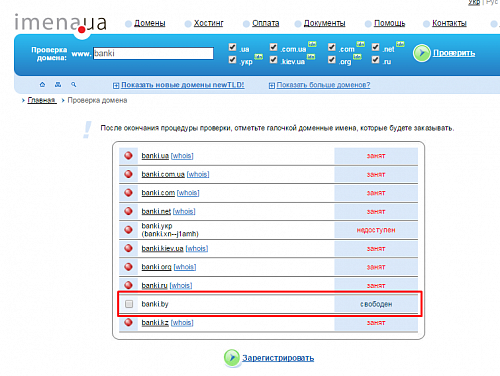Click the red status dot for banki.kz
Viewport: 500px width, 376px height.
[x=128, y=323]
